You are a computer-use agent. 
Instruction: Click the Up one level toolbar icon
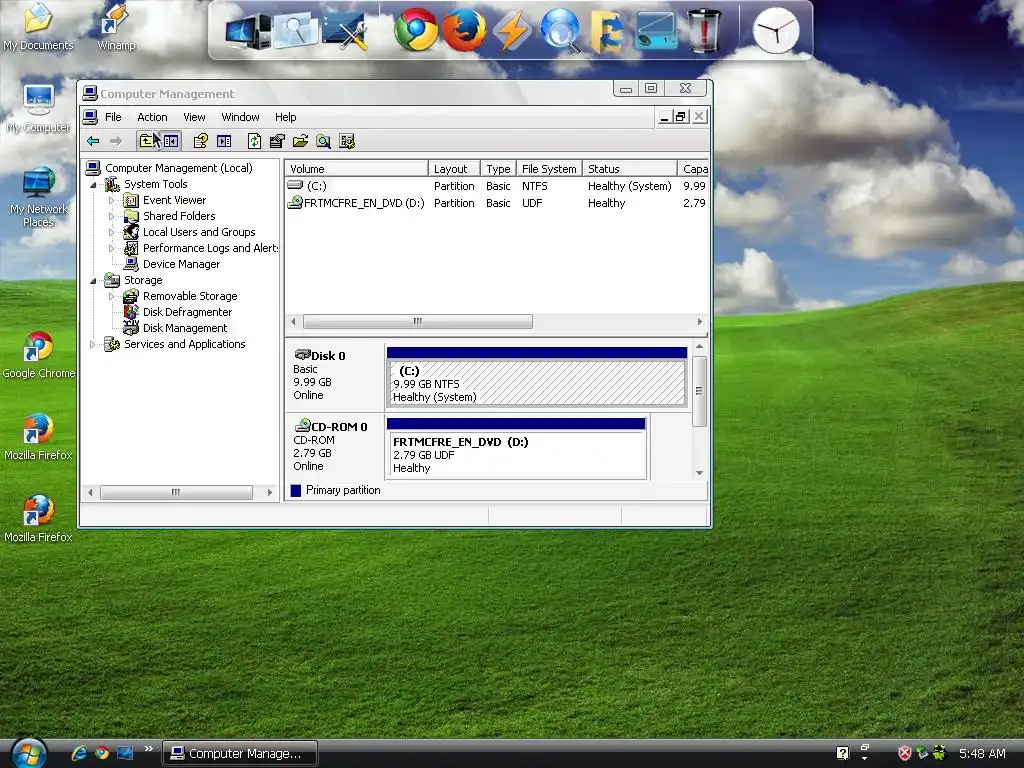coord(146,141)
